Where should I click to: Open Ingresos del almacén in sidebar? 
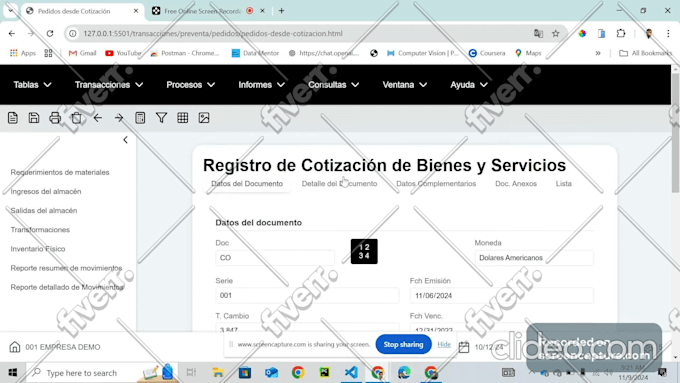click(x=46, y=191)
